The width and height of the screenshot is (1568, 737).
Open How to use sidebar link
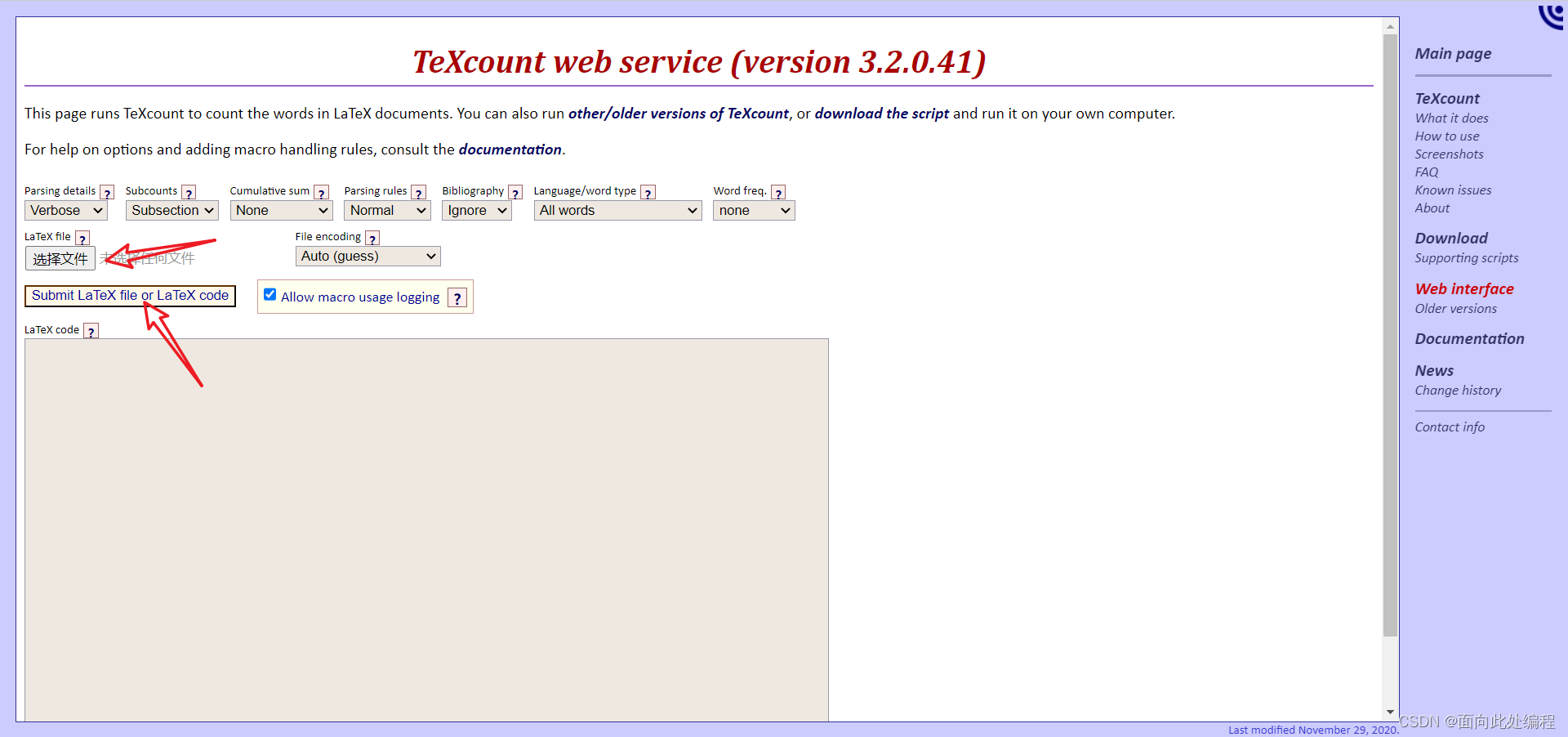(x=1447, y=136)
